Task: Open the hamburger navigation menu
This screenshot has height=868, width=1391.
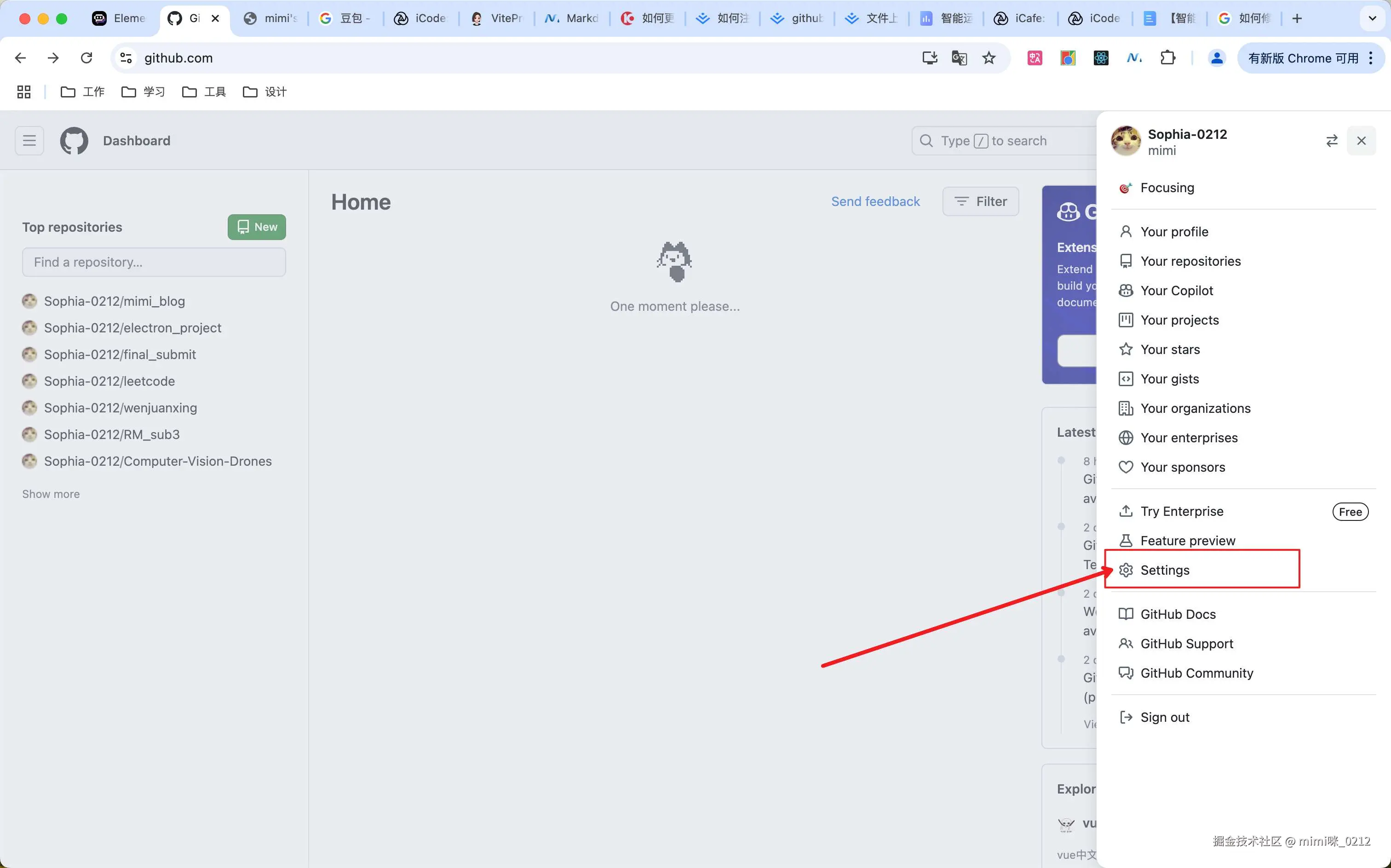Action: 29,141
